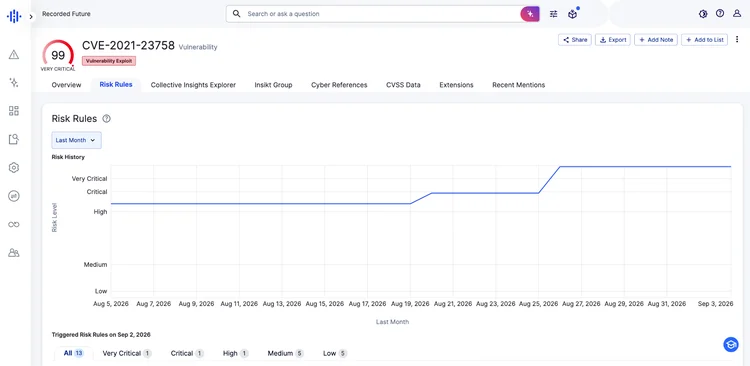The image size is (750, 366).
Task: Click the help icon beside Risk Rules heading
Action: tap(107, 119)
